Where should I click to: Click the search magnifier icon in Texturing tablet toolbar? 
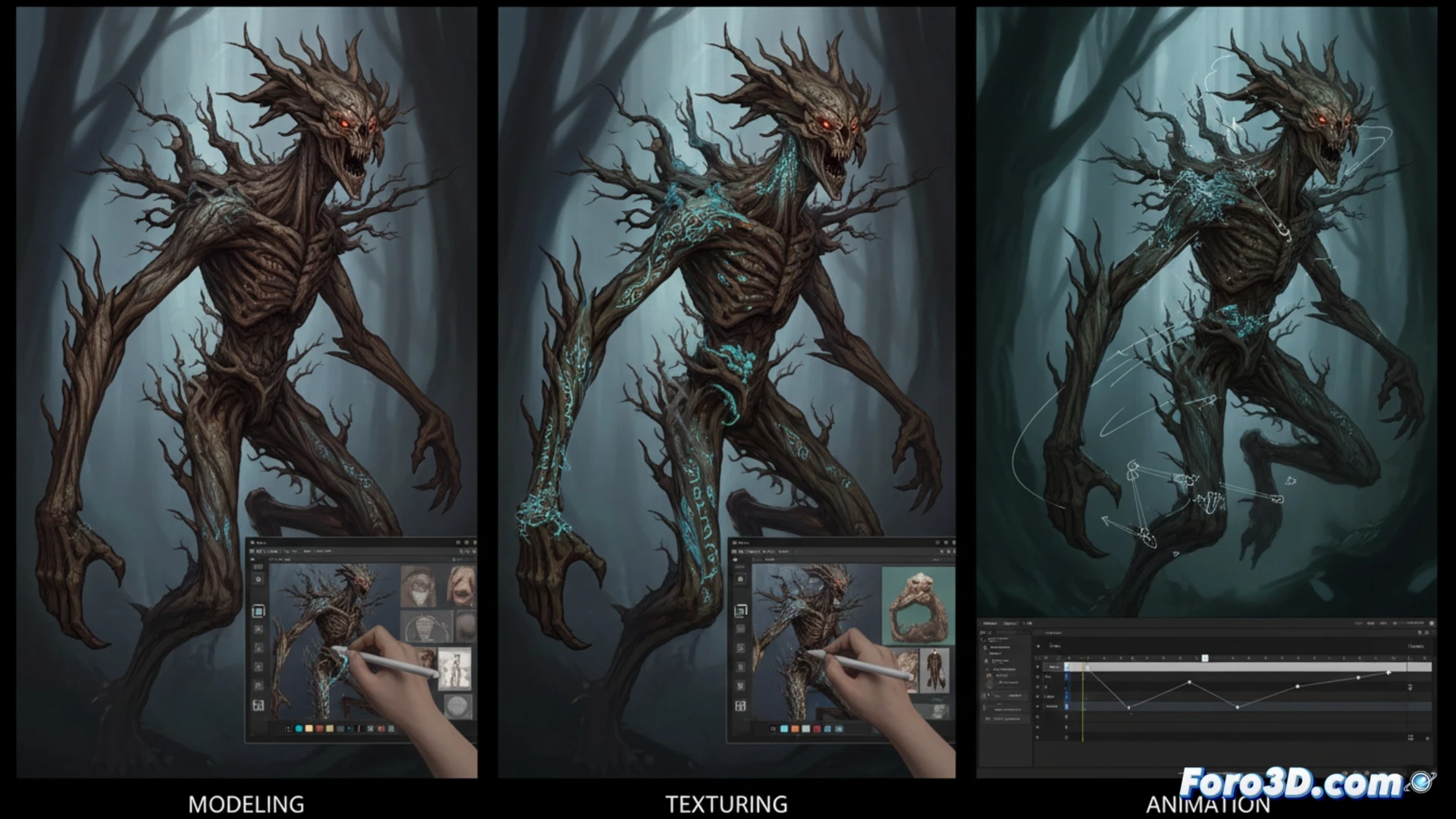[941, 551]
